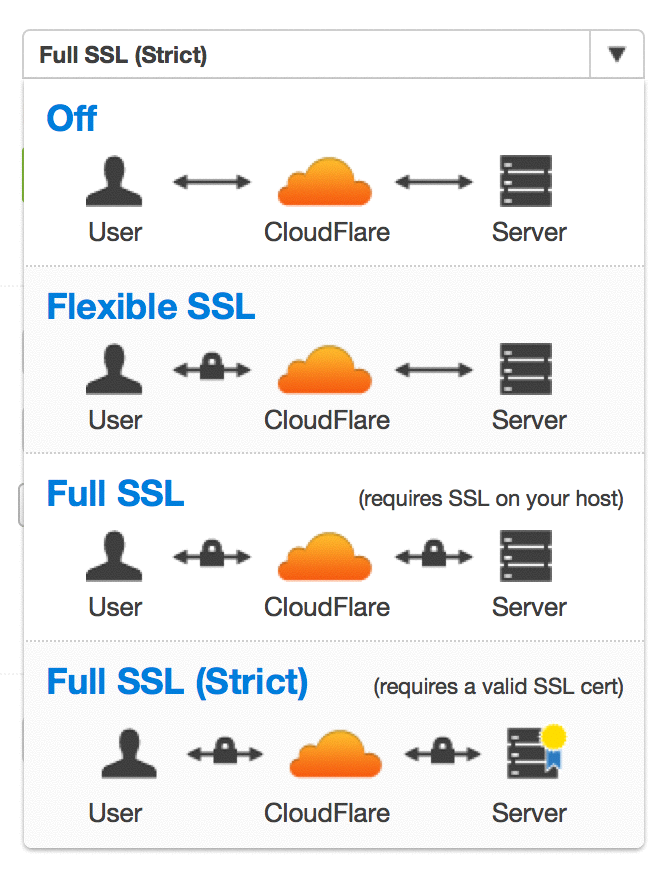Select the Flexible SSL option heading
Image resolution: width=668 pixels, height=878 pixels.
pyautogui.click(x=151, y=306)
